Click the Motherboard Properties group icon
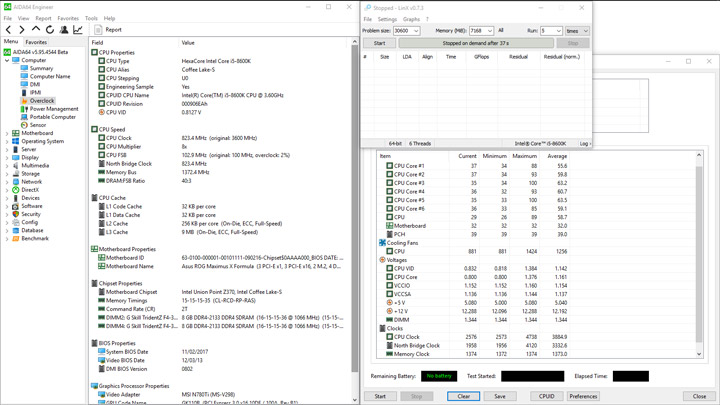 pyautogui.click(x=94, y=249)
